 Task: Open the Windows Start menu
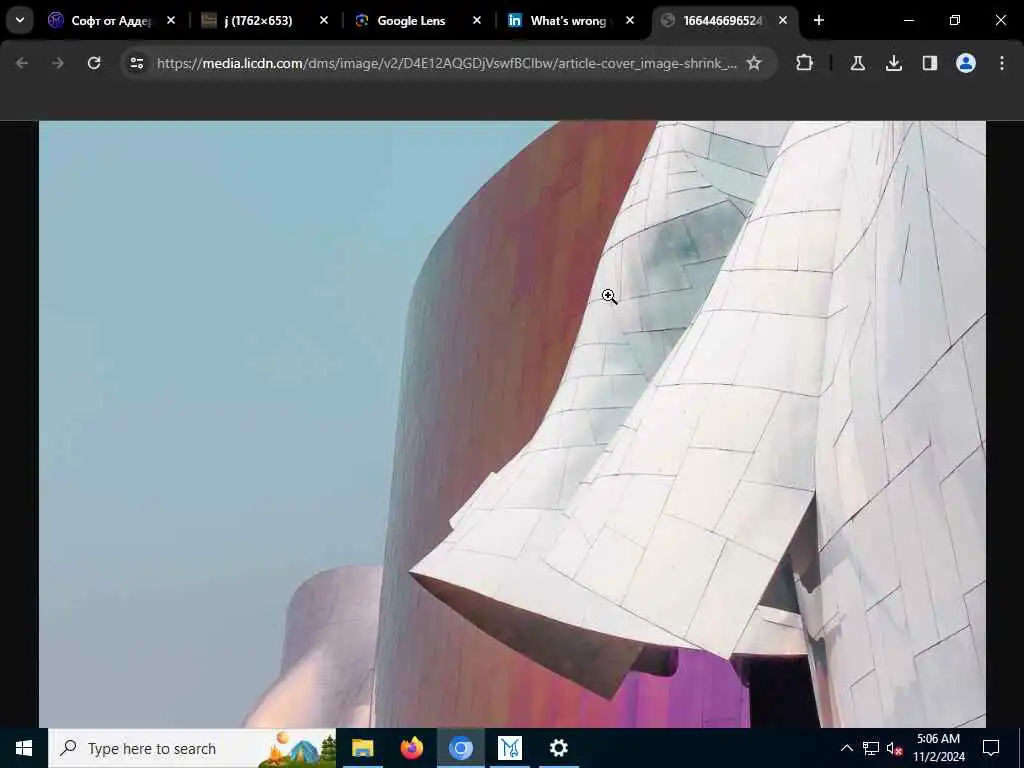click(24, 748)
